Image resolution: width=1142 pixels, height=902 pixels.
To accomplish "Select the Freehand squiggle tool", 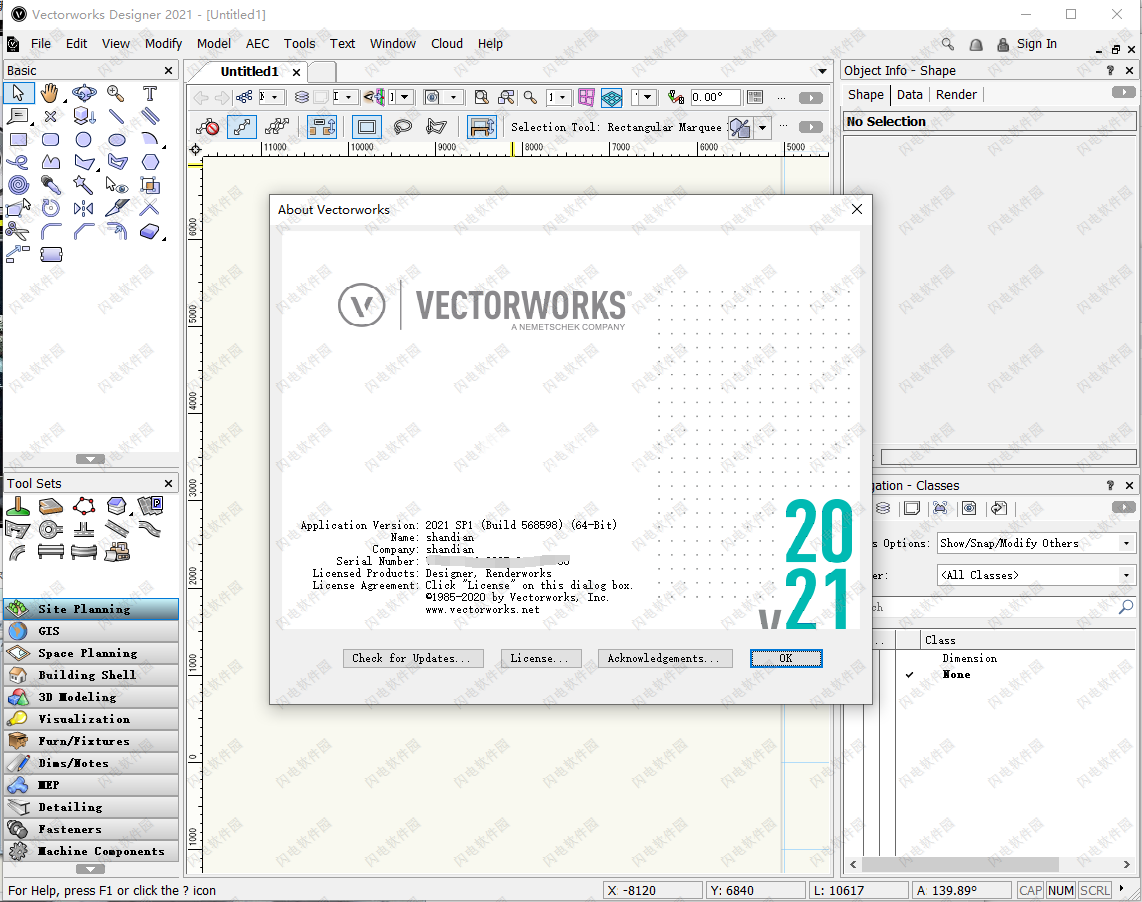I will pos(17,162).
